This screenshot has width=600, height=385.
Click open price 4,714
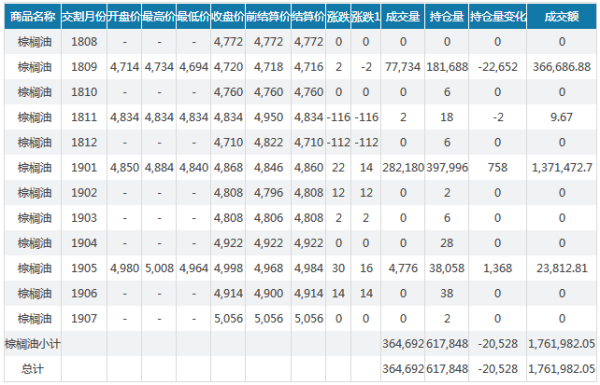[x=124, y=67]
